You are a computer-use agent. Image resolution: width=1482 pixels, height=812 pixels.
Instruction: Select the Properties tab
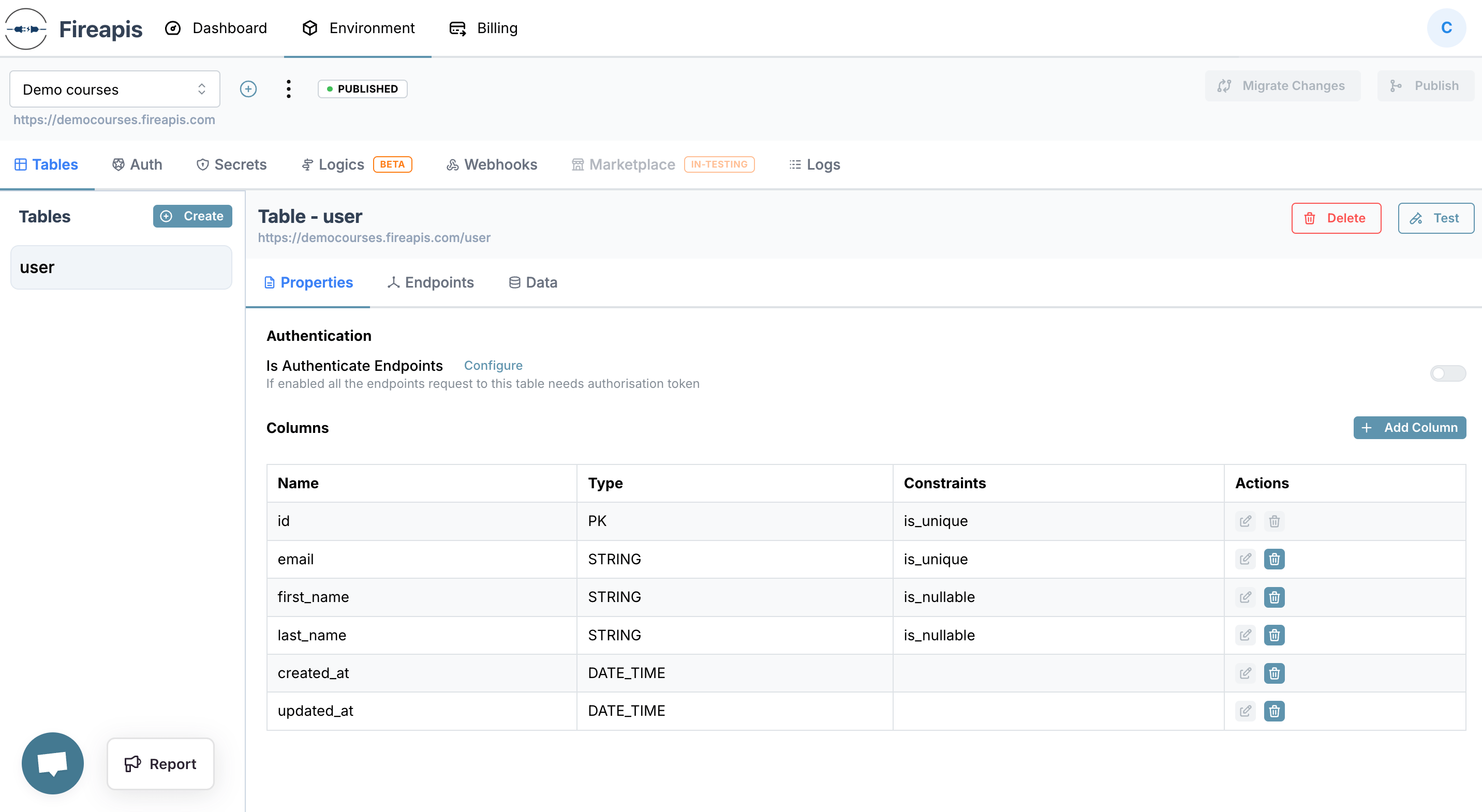pos(308,282)
